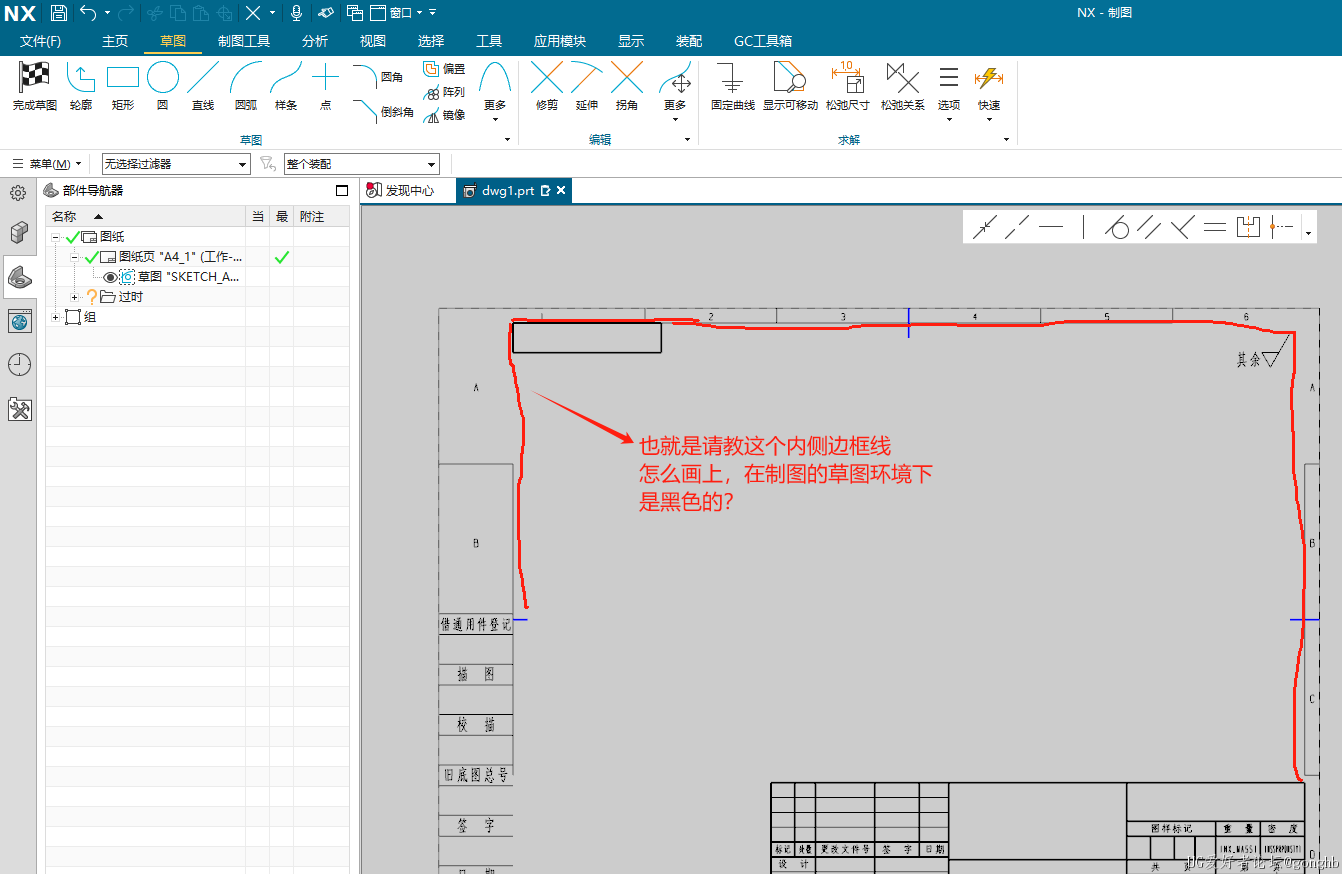Switch to the Home (主页) ribbon tab

coord(115,41)
